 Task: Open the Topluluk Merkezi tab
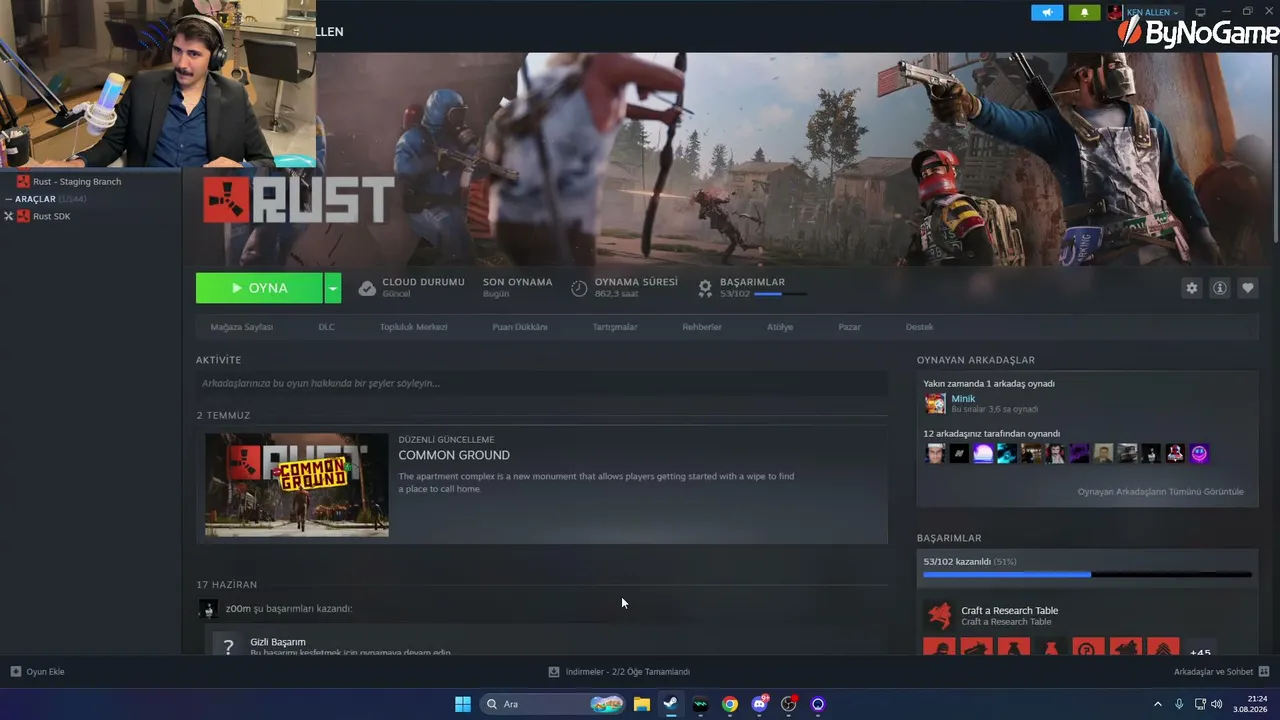[x=413, y=327]
